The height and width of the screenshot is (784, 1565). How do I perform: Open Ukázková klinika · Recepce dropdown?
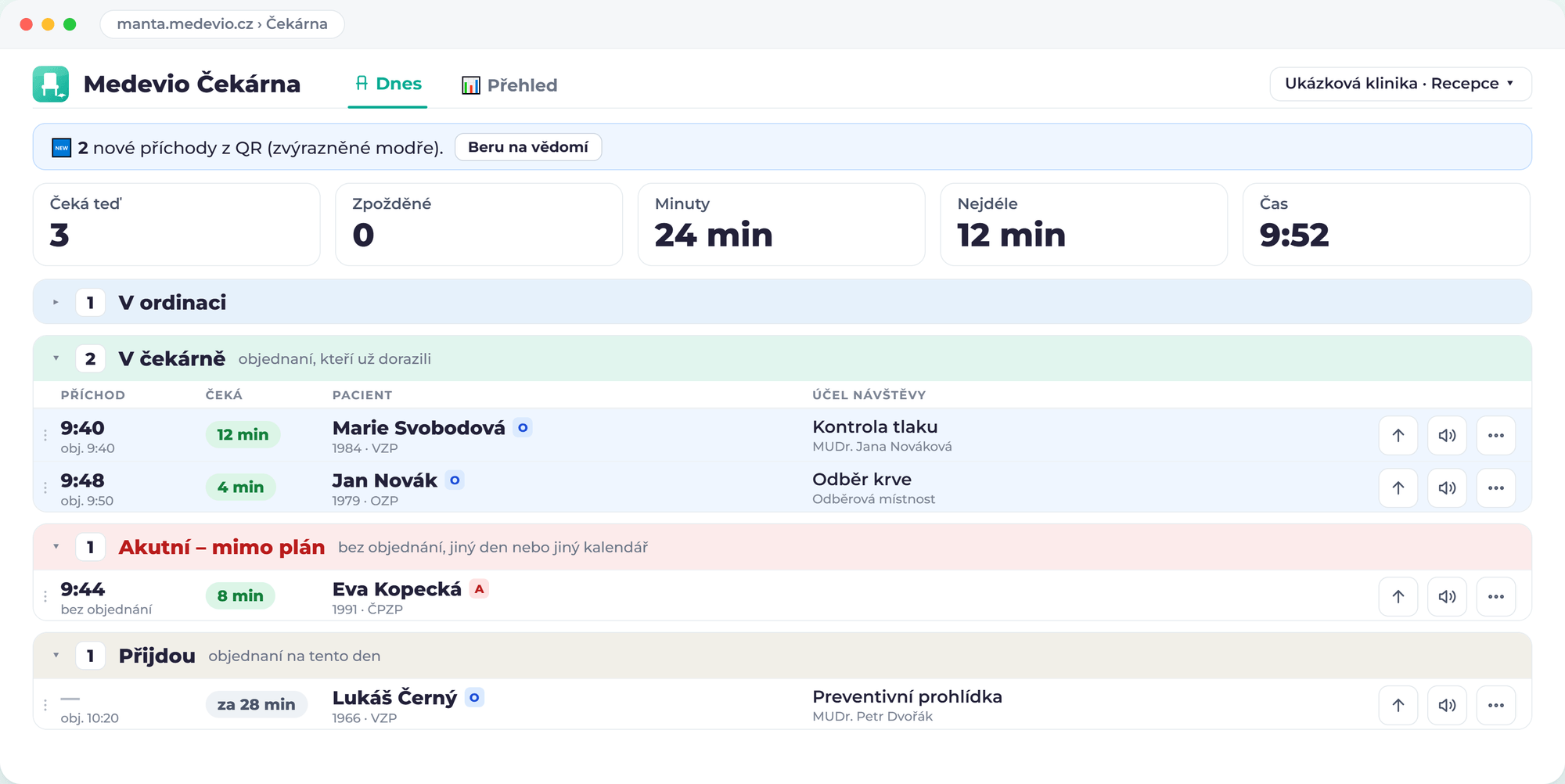[x=1401, y=84]
